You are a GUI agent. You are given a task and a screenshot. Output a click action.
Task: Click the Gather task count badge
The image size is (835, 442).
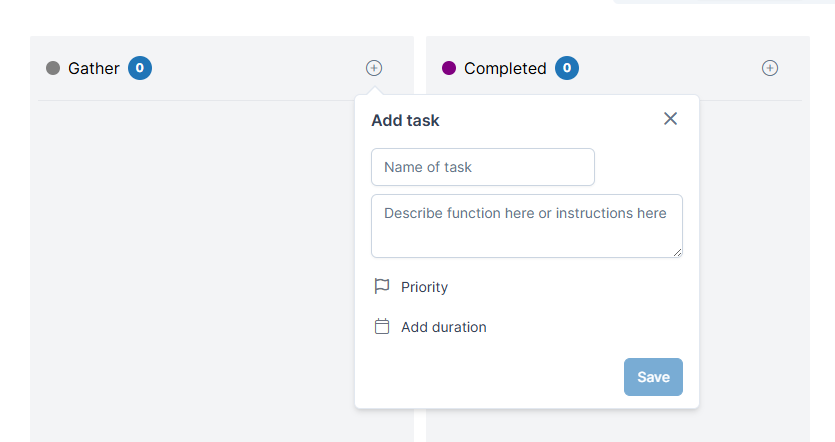pyautogui.click(x=140, y=68)
